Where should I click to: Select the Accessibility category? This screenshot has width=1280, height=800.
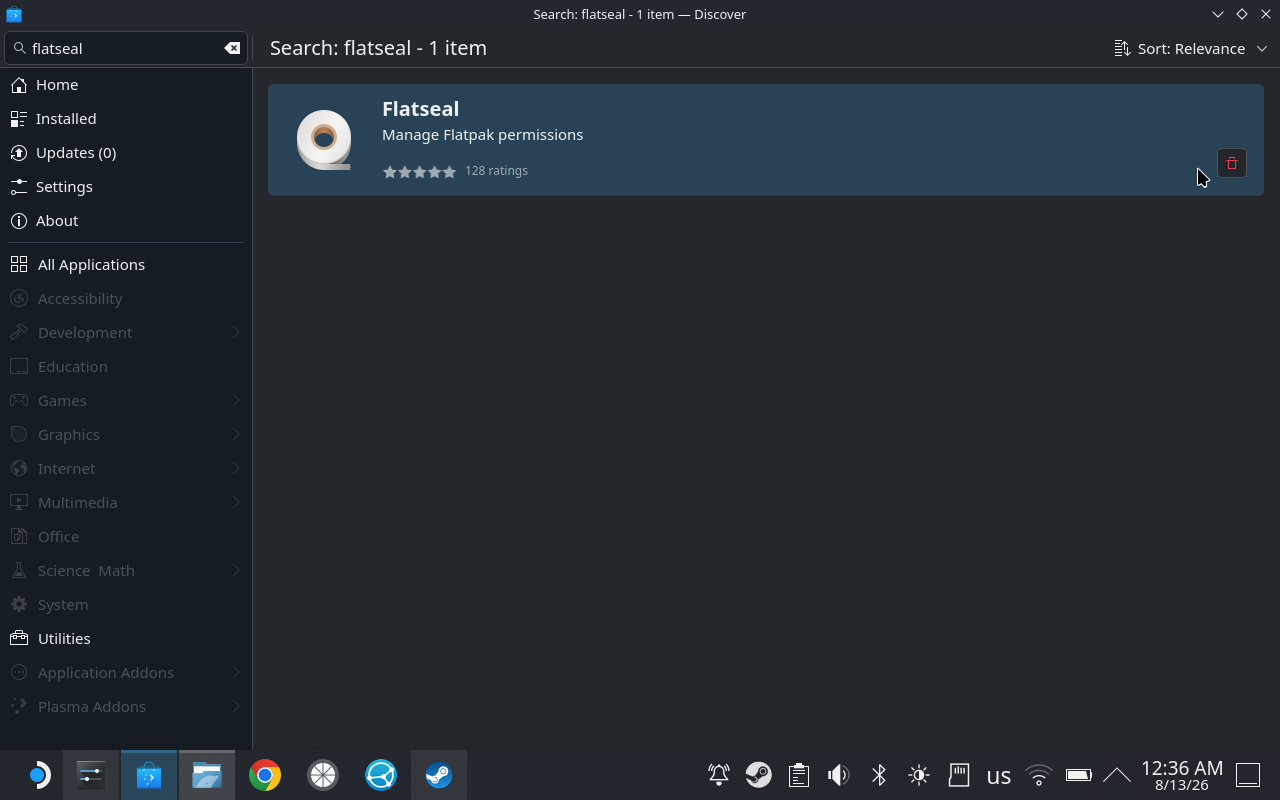tap(126, 299)
